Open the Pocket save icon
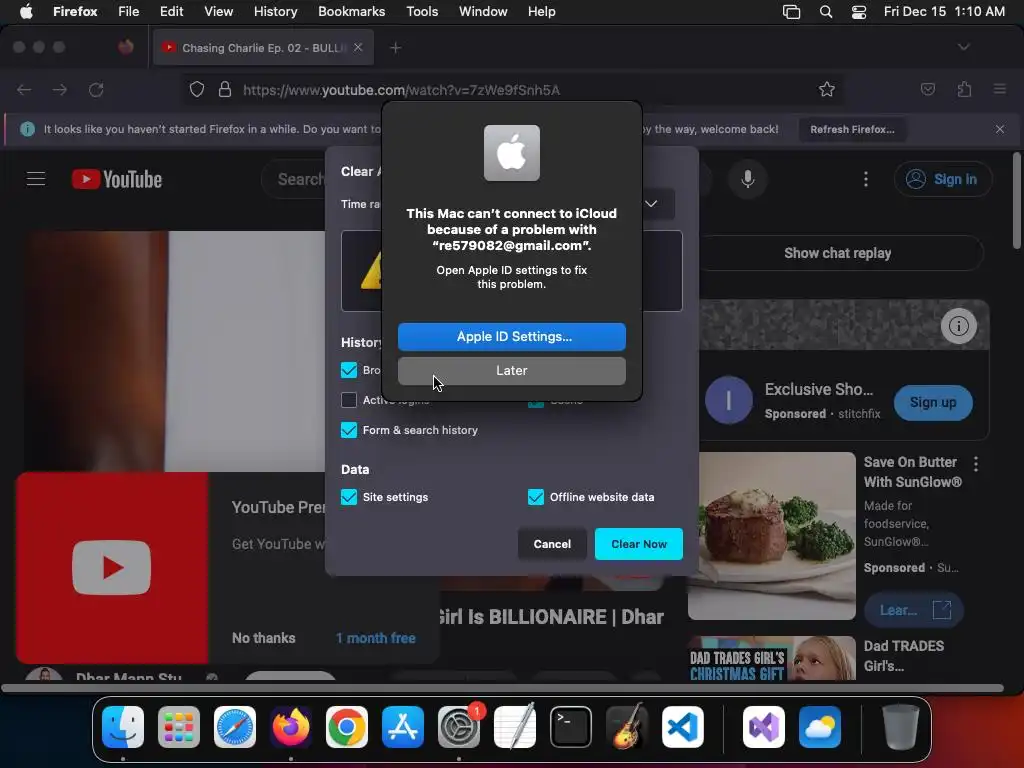The image size is (1024, 768). tap(928, 89)
